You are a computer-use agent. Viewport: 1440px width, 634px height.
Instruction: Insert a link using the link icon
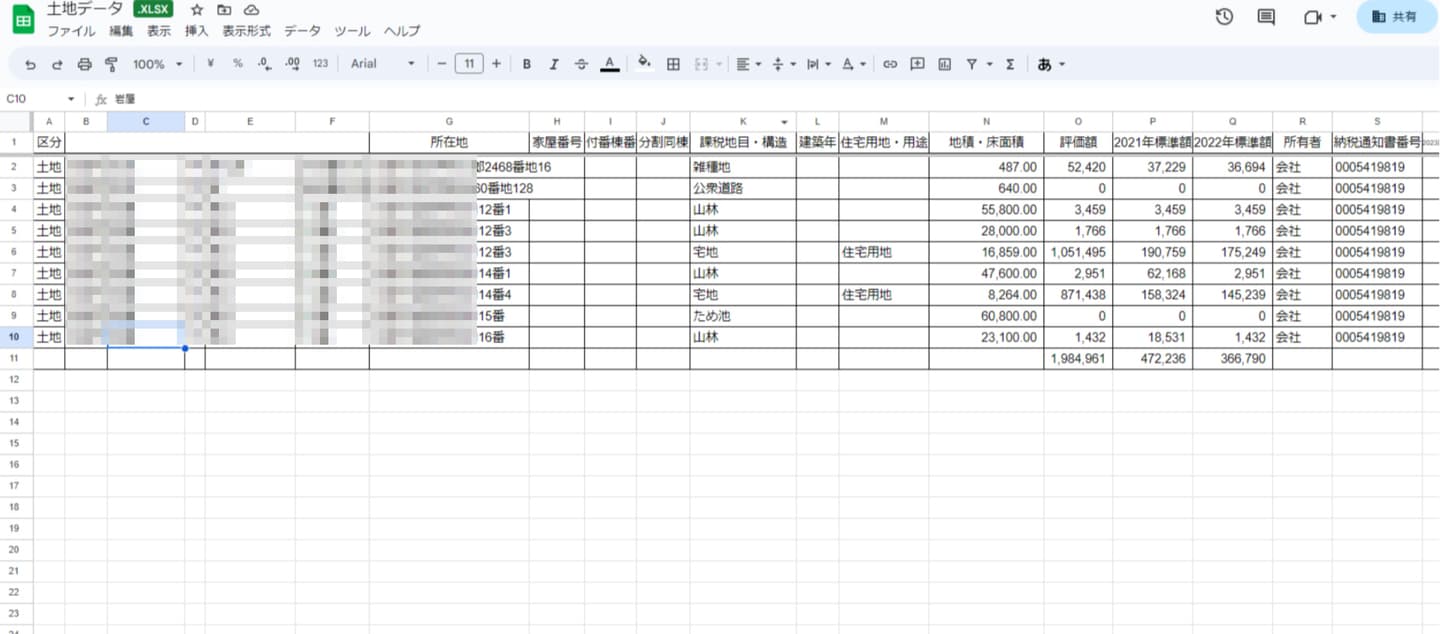(x=889, y=64)
